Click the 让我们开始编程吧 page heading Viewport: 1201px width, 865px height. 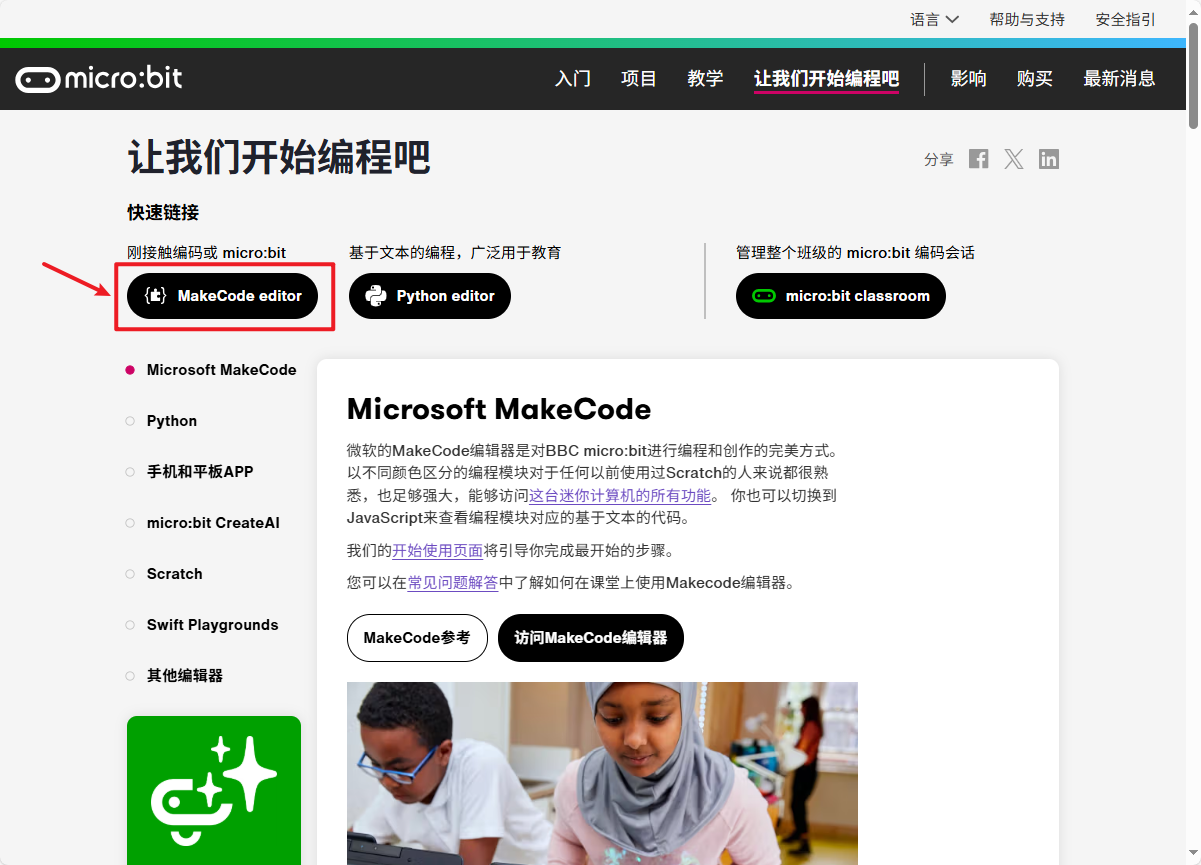click(279, 158)
